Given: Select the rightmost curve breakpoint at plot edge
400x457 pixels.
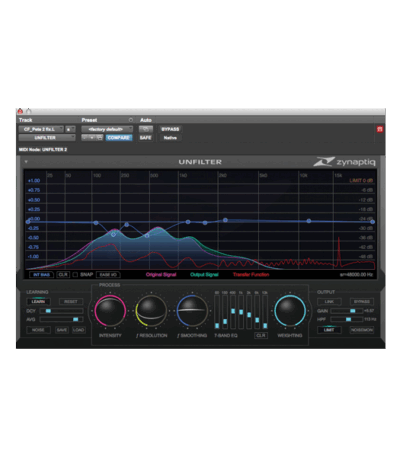Looking at the screenshot, I should [372, 222].
